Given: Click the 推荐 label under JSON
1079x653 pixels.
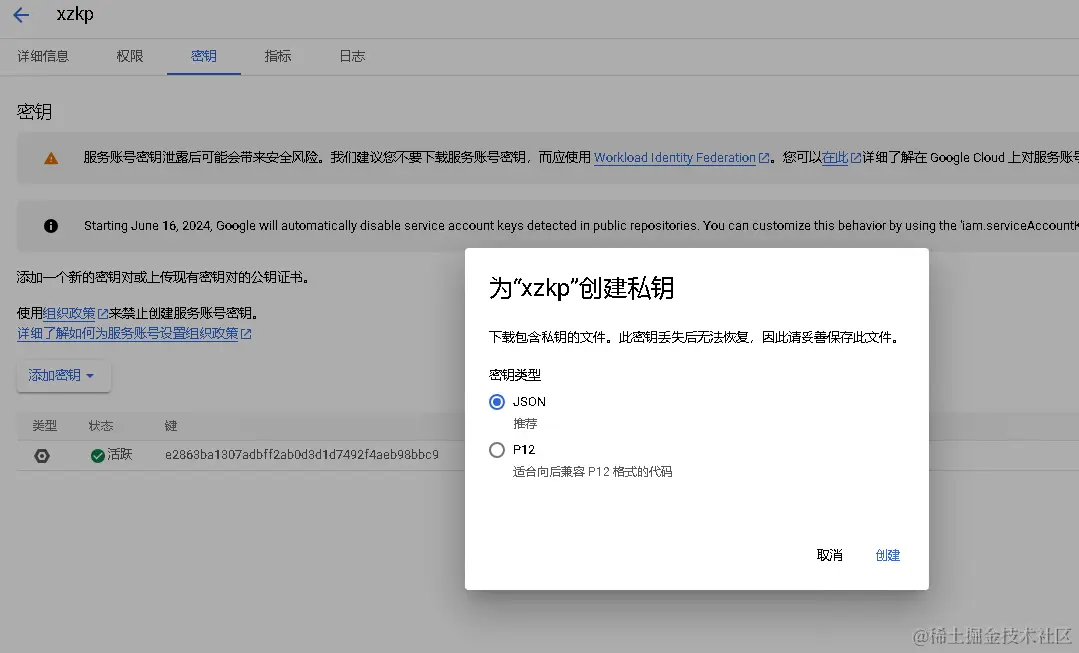Looking at the screenshot, I should pos(525,424).
